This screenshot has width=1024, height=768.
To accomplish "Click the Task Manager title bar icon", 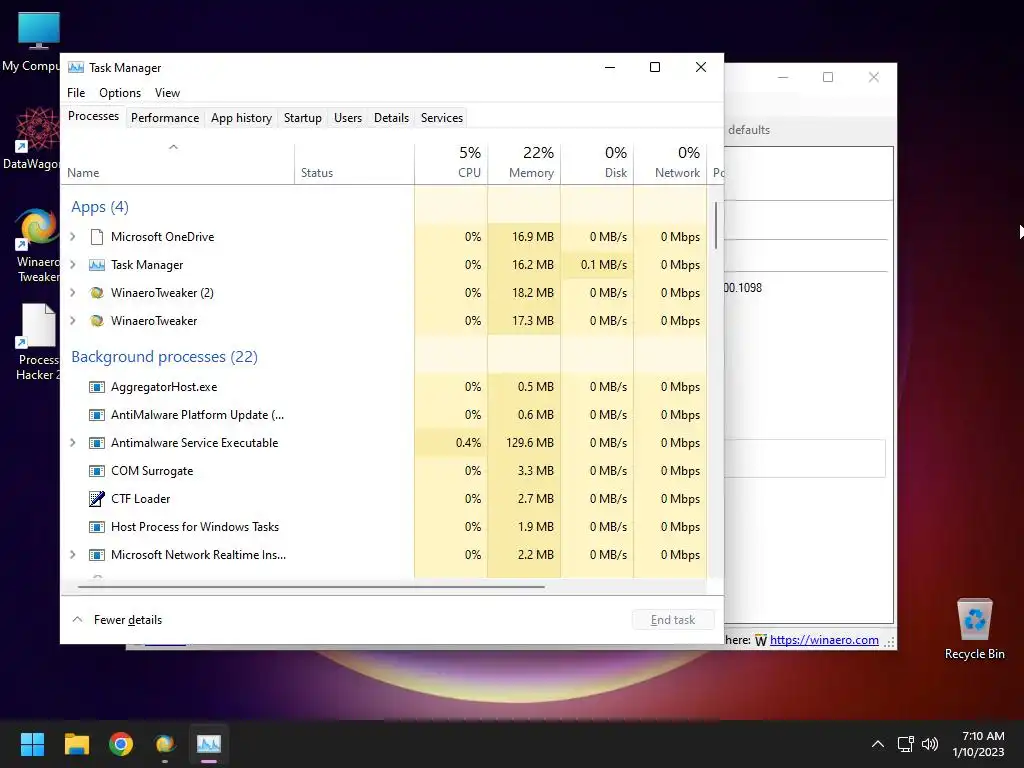I will coord(76,67).
